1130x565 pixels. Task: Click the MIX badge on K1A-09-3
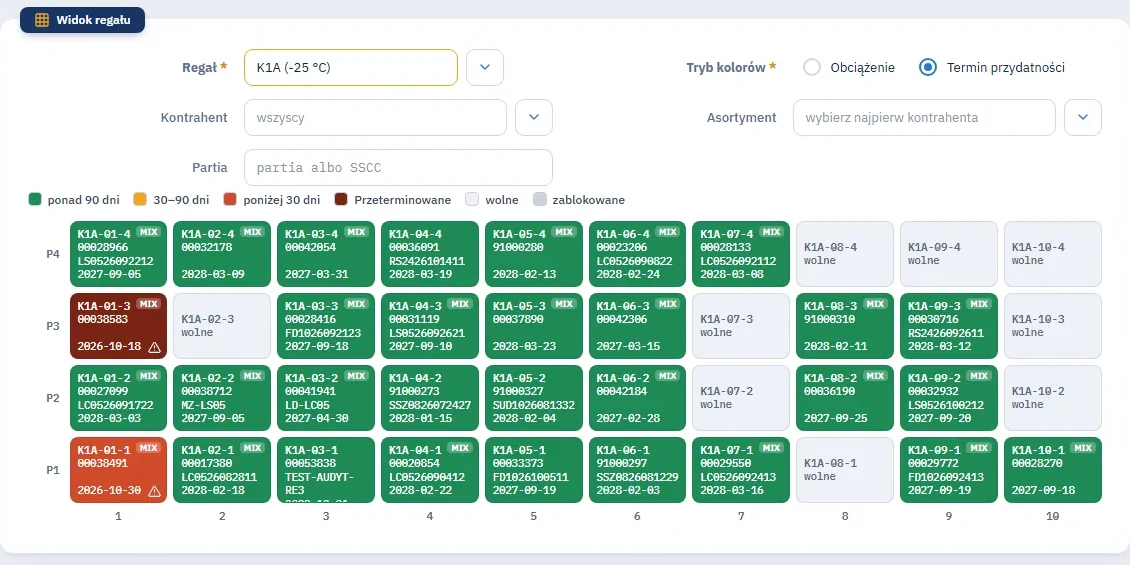[979, 304]
